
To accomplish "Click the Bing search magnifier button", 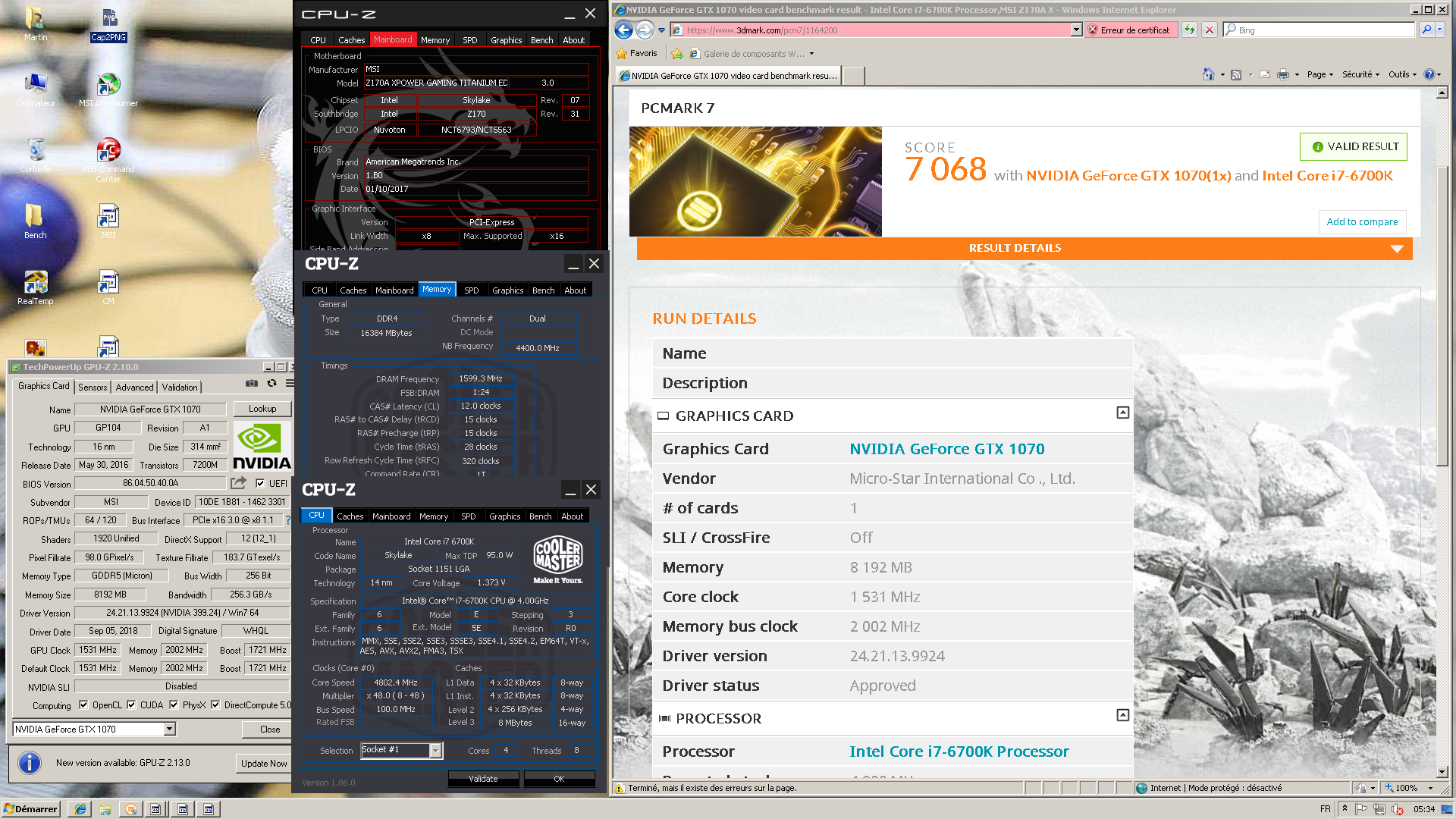I will tap(1426, 30).
